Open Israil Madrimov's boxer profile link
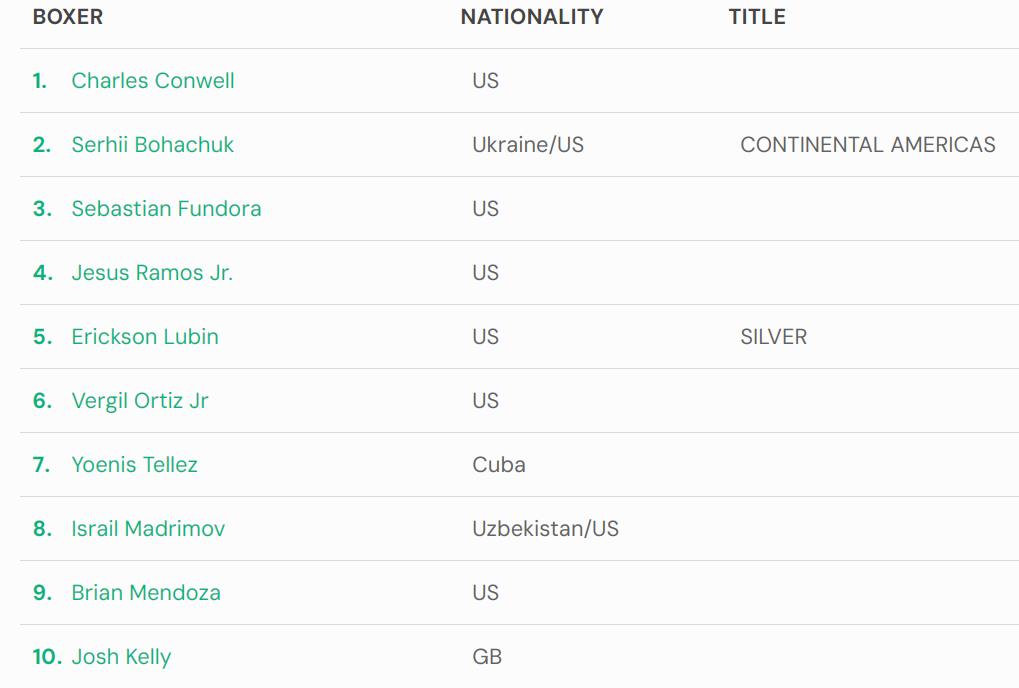This screenshot has width=1019, height=688. click(148, 528)
